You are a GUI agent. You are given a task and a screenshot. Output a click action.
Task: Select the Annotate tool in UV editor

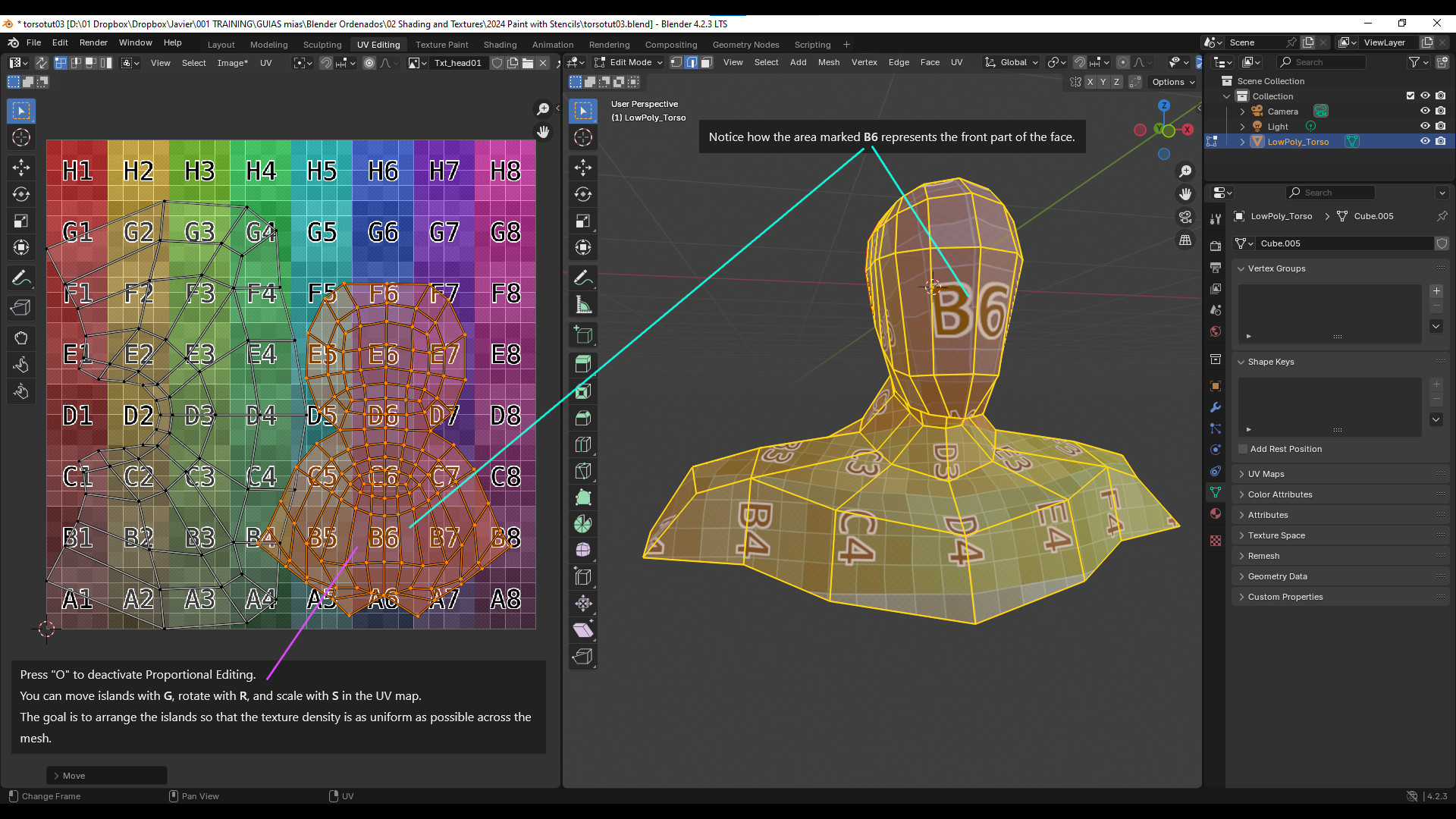(x=21, y=278)
